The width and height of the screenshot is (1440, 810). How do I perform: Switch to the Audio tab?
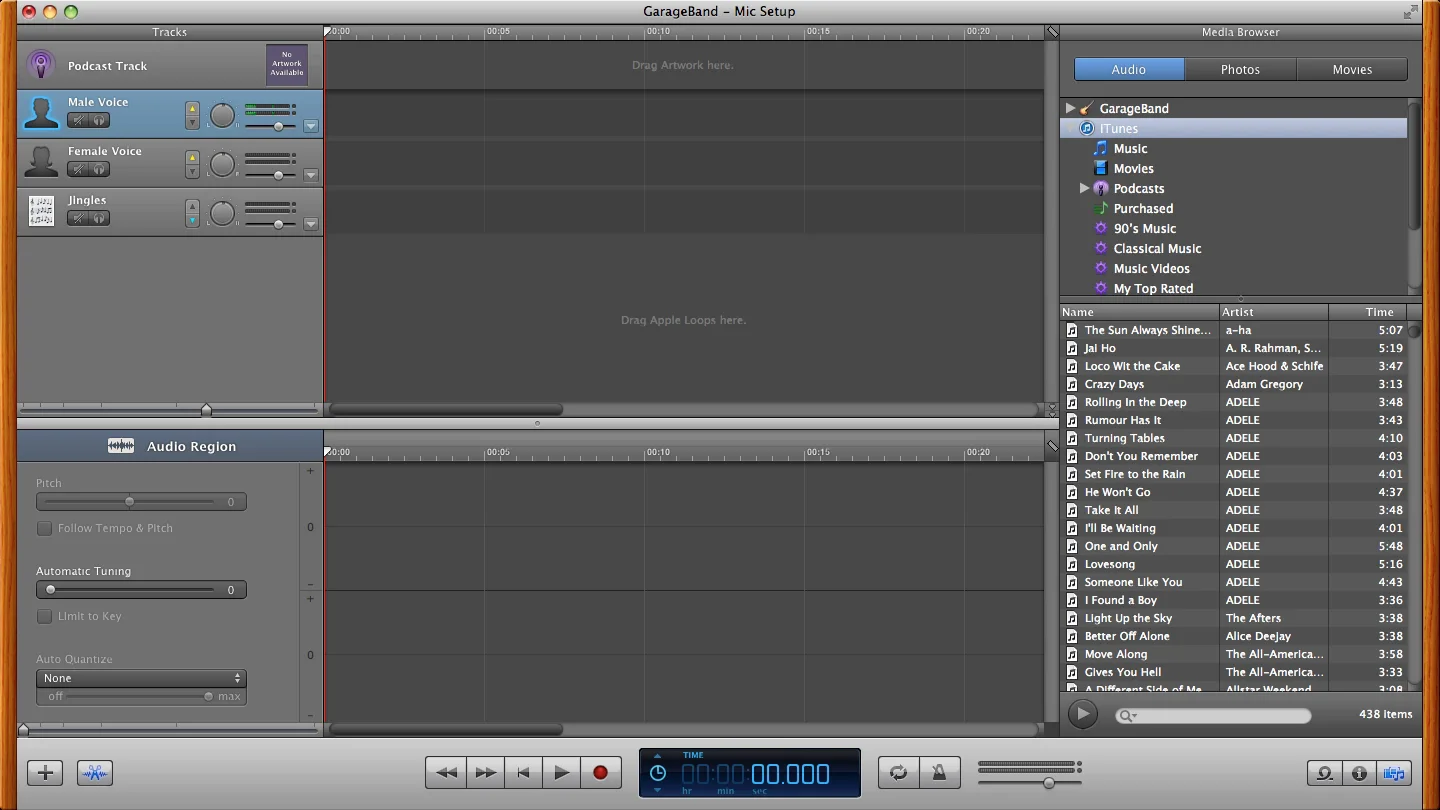click(x=1129, y=69)
